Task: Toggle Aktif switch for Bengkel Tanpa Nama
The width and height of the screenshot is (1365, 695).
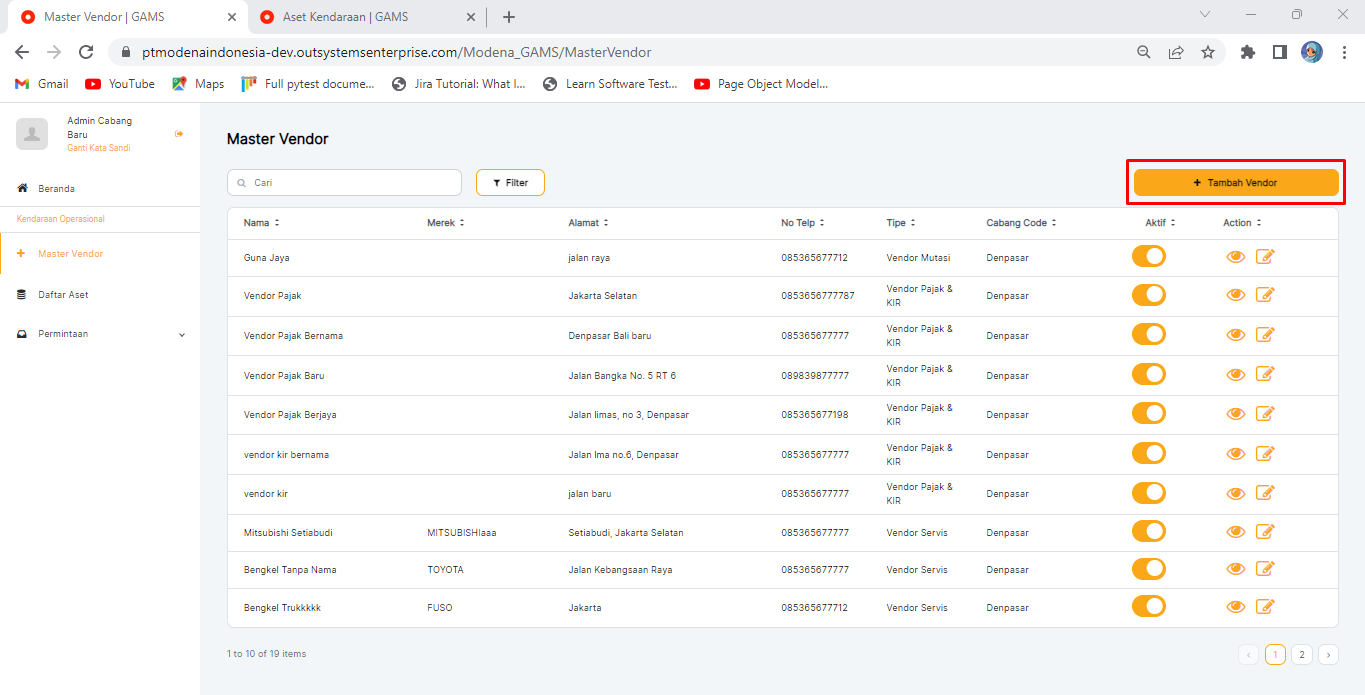Action: click(1149, 569)
